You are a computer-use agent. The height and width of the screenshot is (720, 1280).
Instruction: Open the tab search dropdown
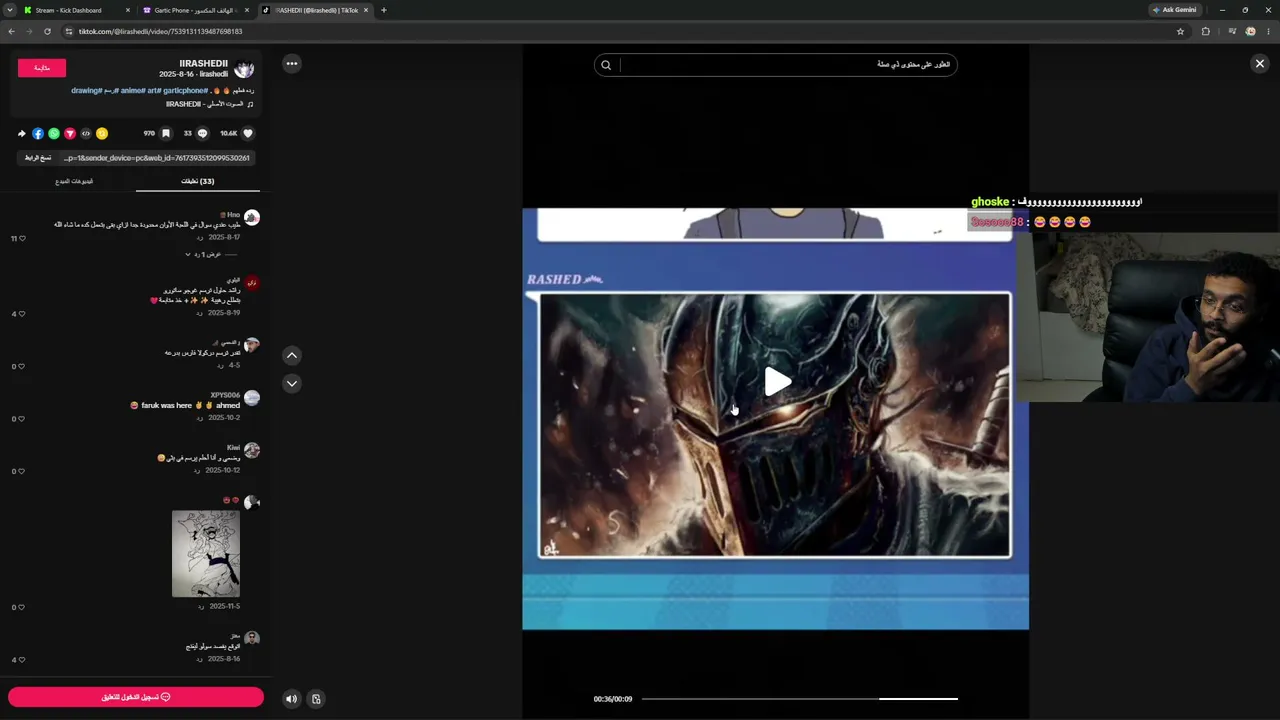9,10
